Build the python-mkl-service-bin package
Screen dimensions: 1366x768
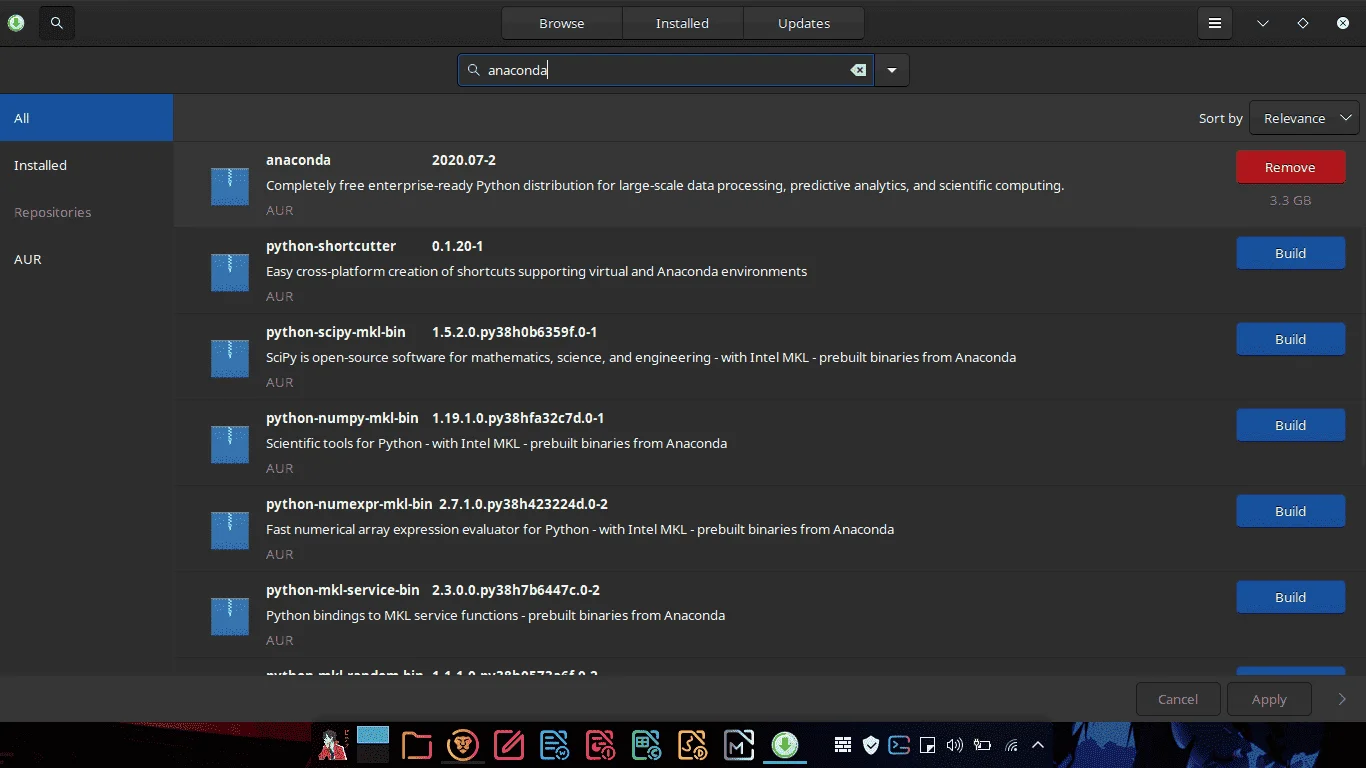(x=1291, y=597)
